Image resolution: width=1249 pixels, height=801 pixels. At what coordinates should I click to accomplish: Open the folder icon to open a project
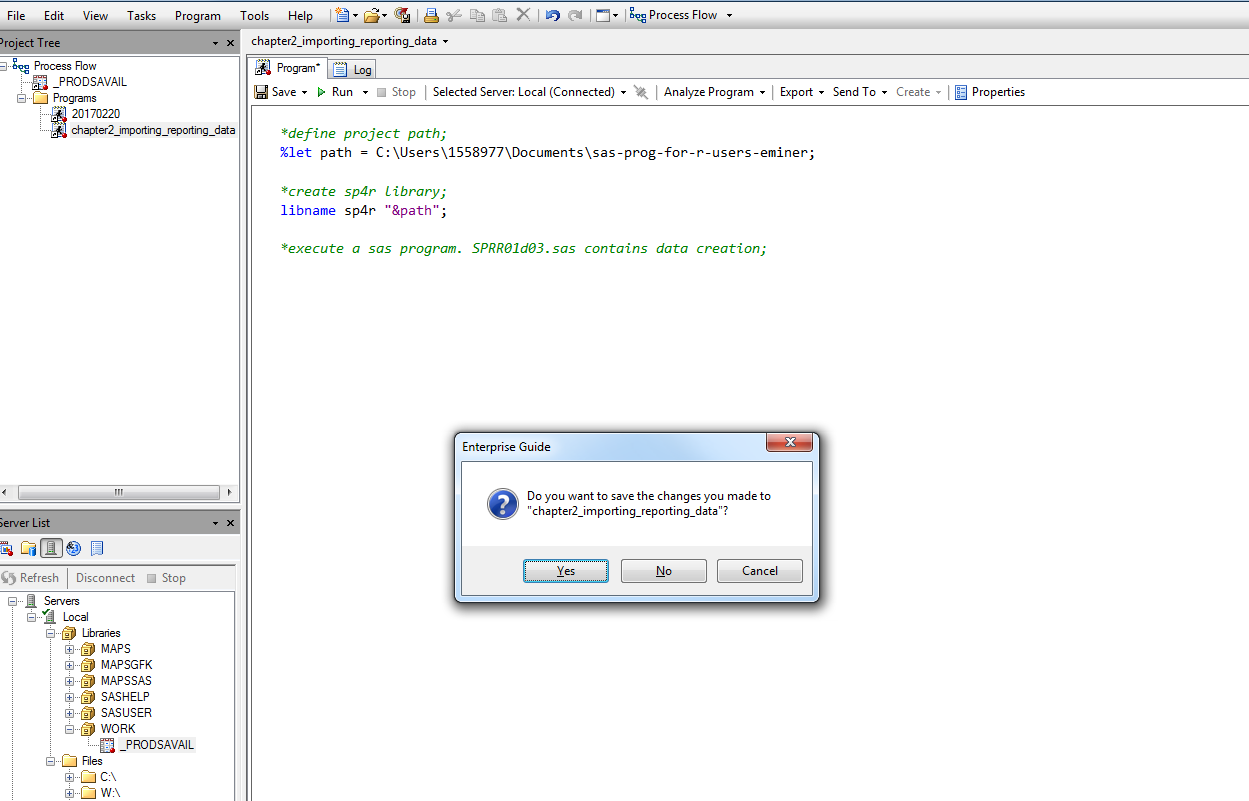tap(372, 15)
